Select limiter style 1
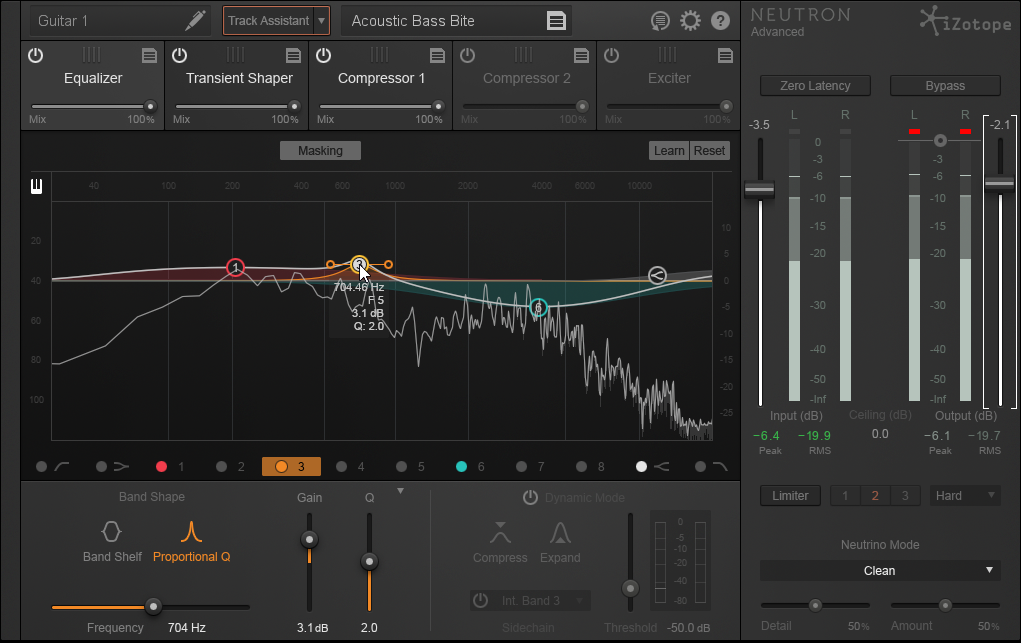The height and width of the screenshot is (643, 1021). click(845, 496)
